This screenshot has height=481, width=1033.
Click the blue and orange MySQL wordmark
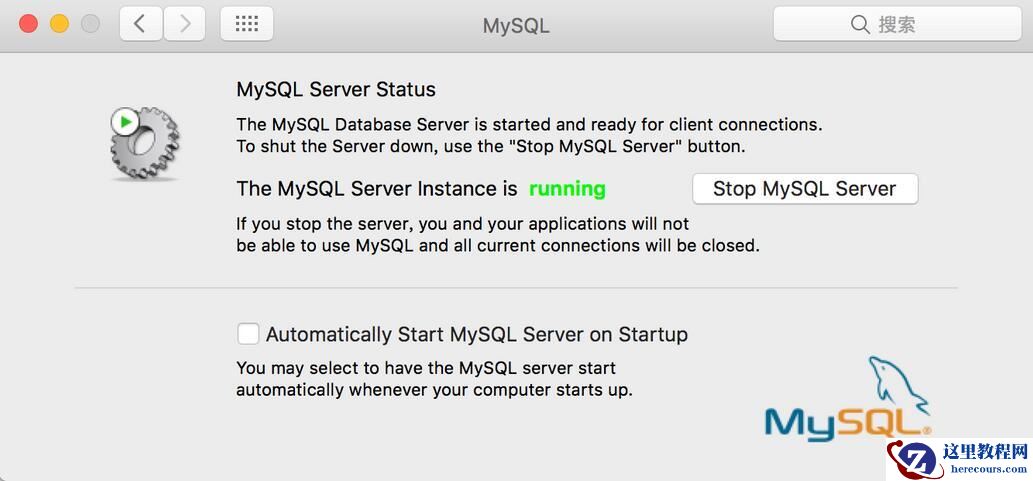pyautogui.click(x=846, y=422)
